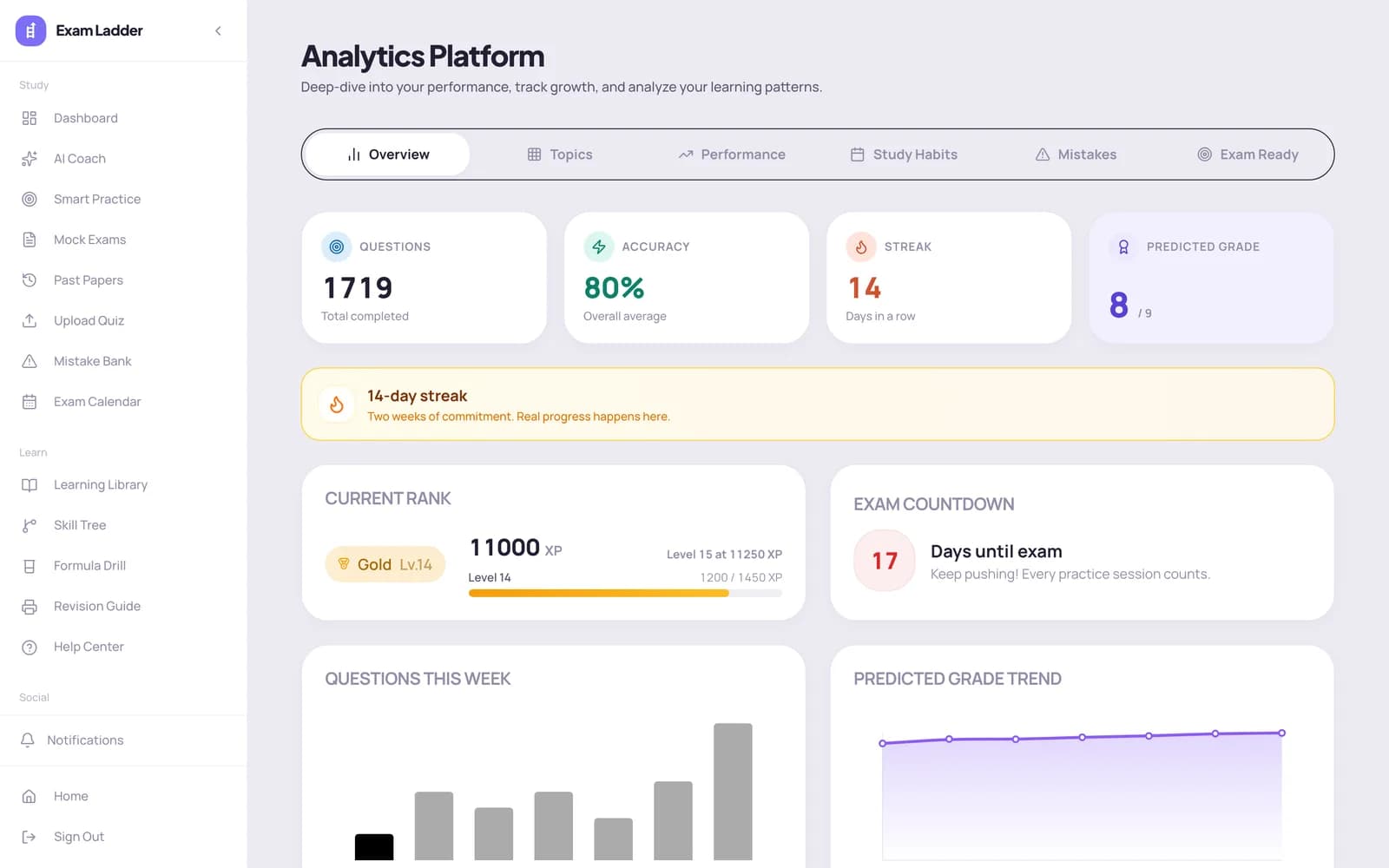Switch to the Mistakes tab

point(1076,155)
